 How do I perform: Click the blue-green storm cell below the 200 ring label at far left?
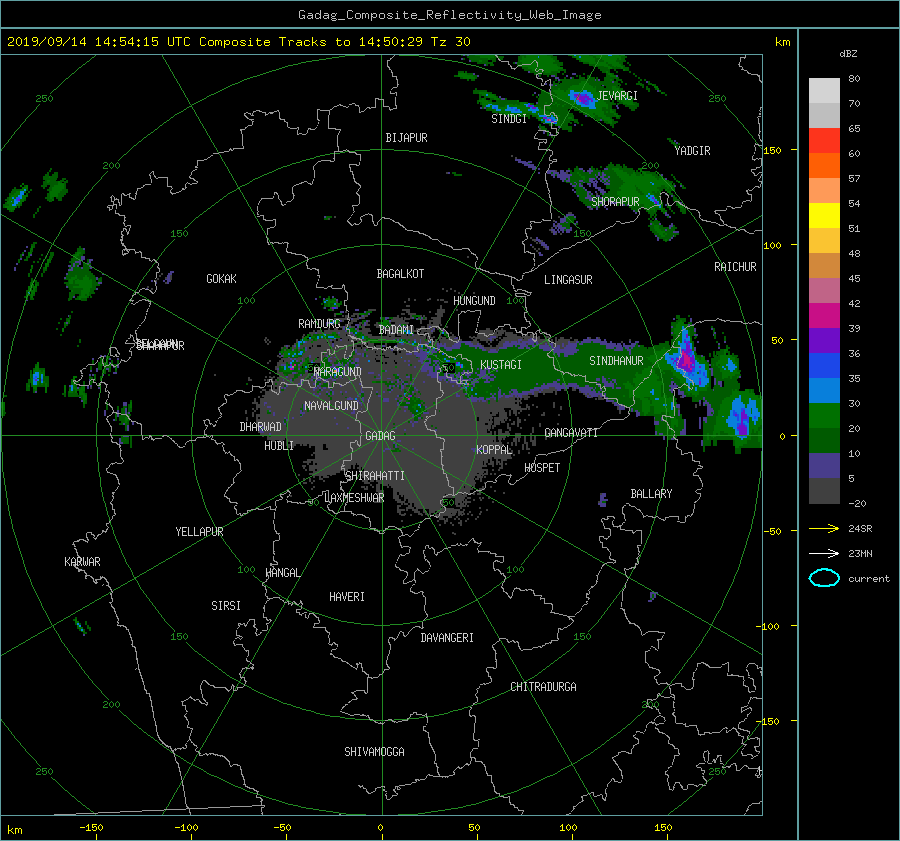[x=17, y=197]
